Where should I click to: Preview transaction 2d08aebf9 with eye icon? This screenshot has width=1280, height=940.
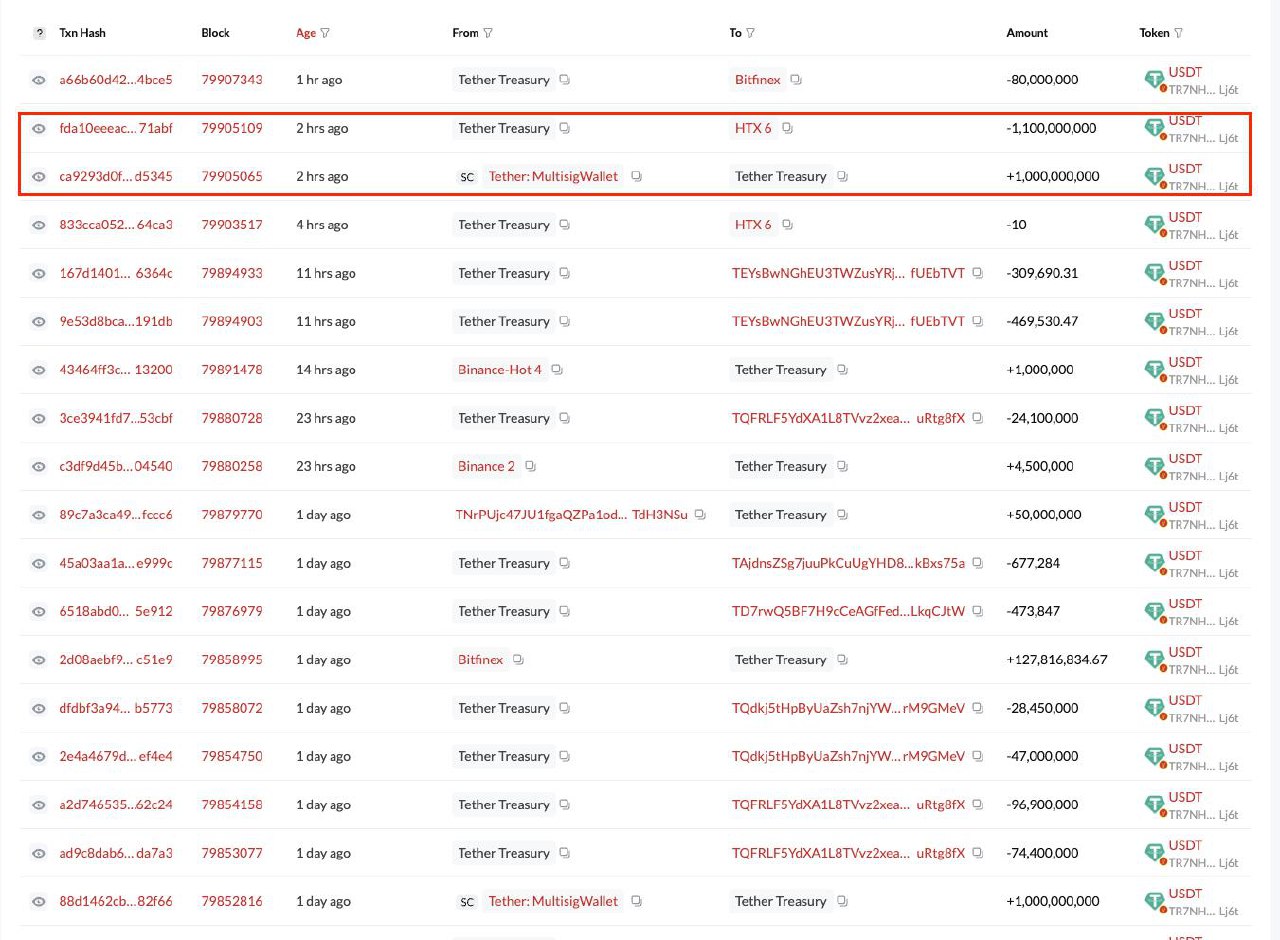coord(38,660)
